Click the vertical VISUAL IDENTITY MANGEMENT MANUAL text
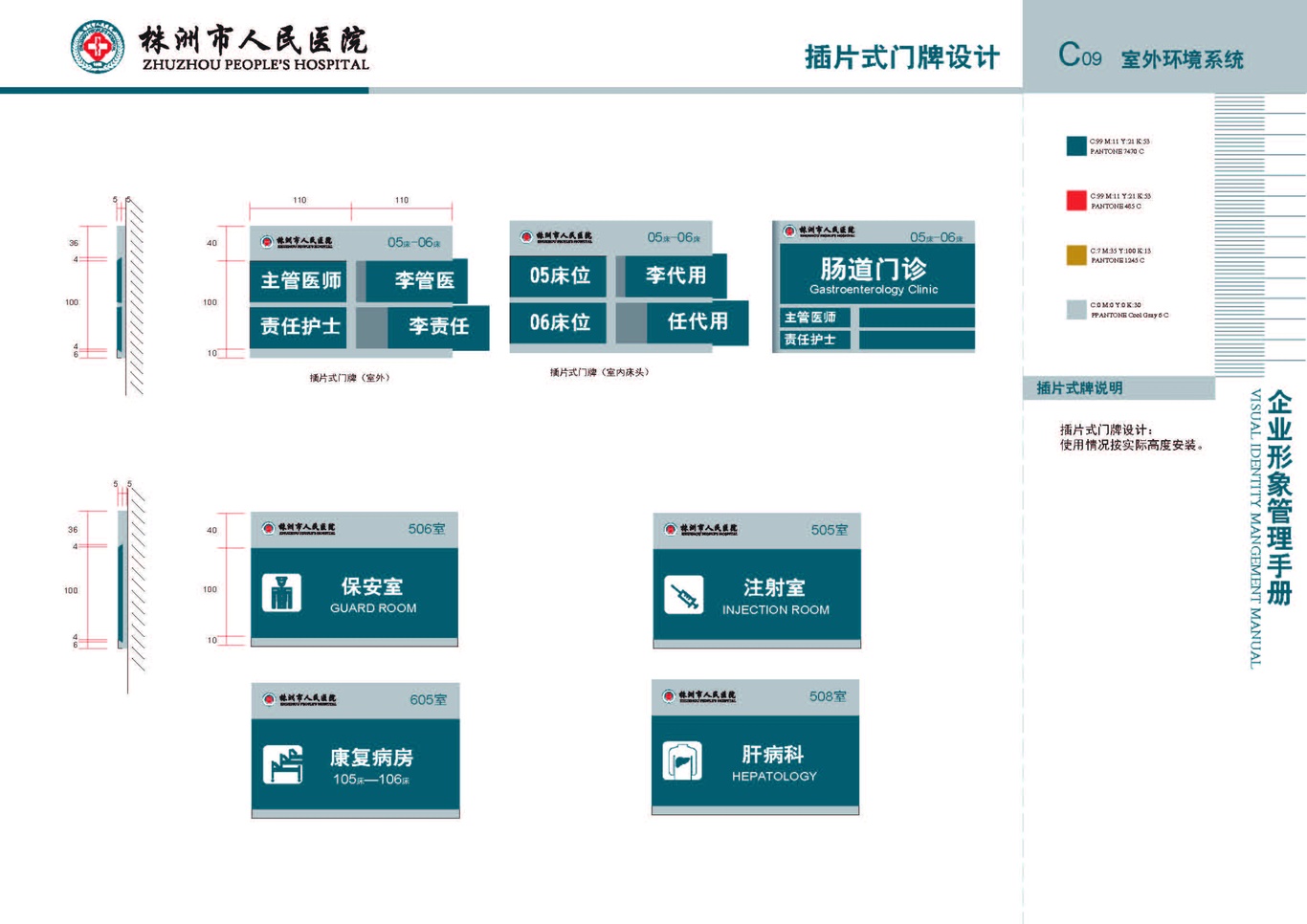Screen dimensions: 1307x924 (1255, 528)
